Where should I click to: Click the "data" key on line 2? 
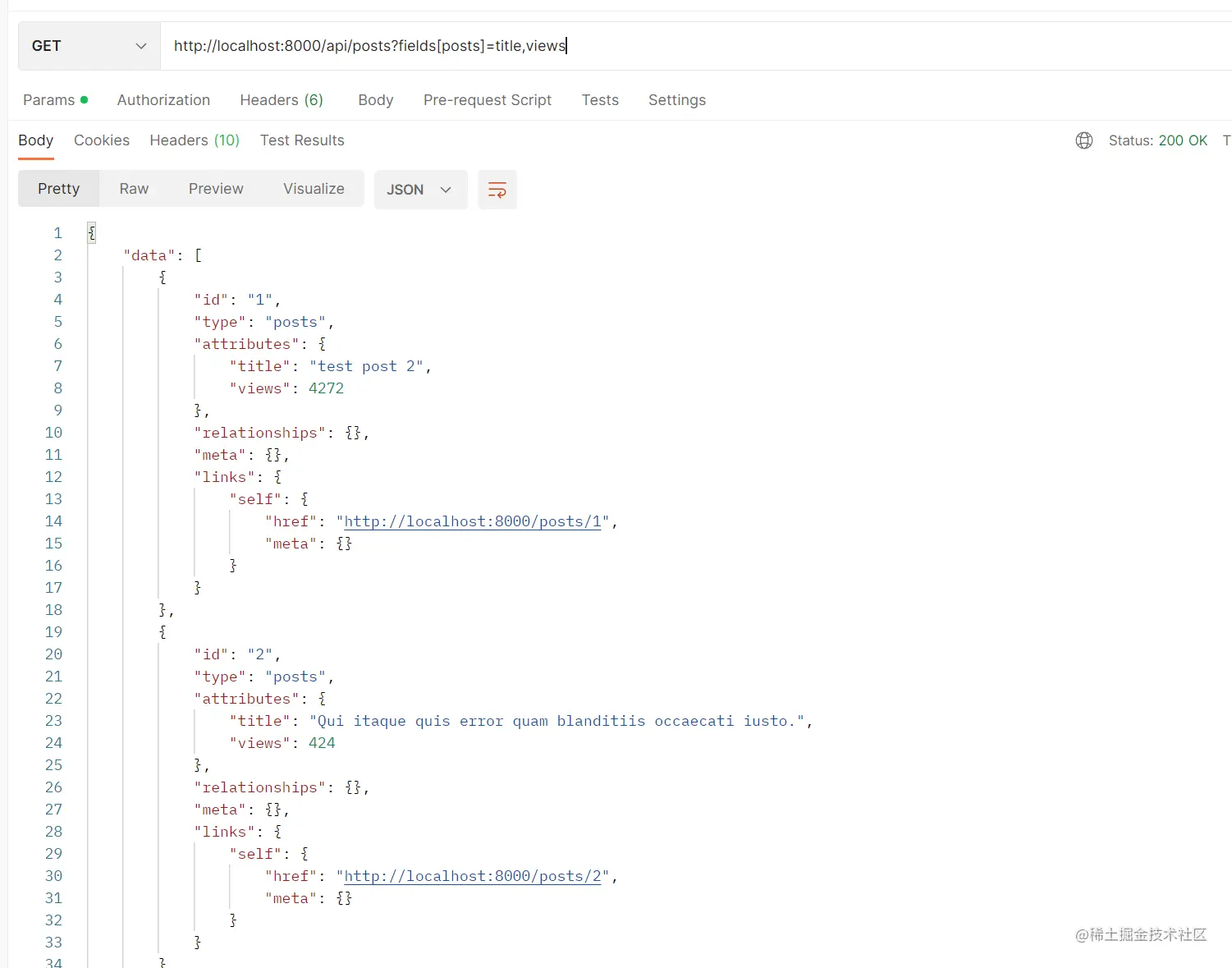point(149,255)
